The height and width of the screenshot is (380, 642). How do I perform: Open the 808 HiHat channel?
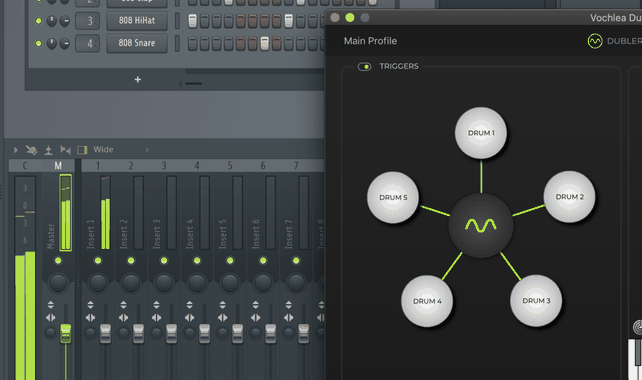(x=137, y=20)
